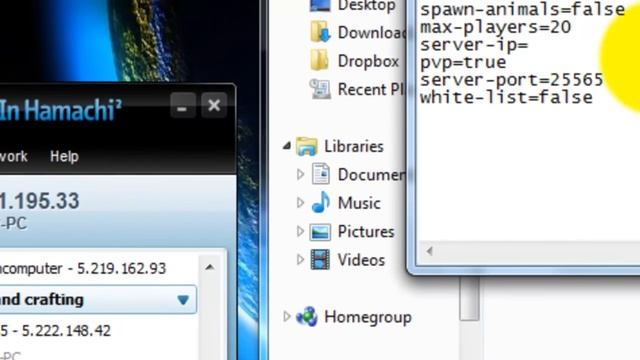The image size is (640, 360).
Task: Click the line 'white-list=false' in Notepad
Action: tap(506, 98)
